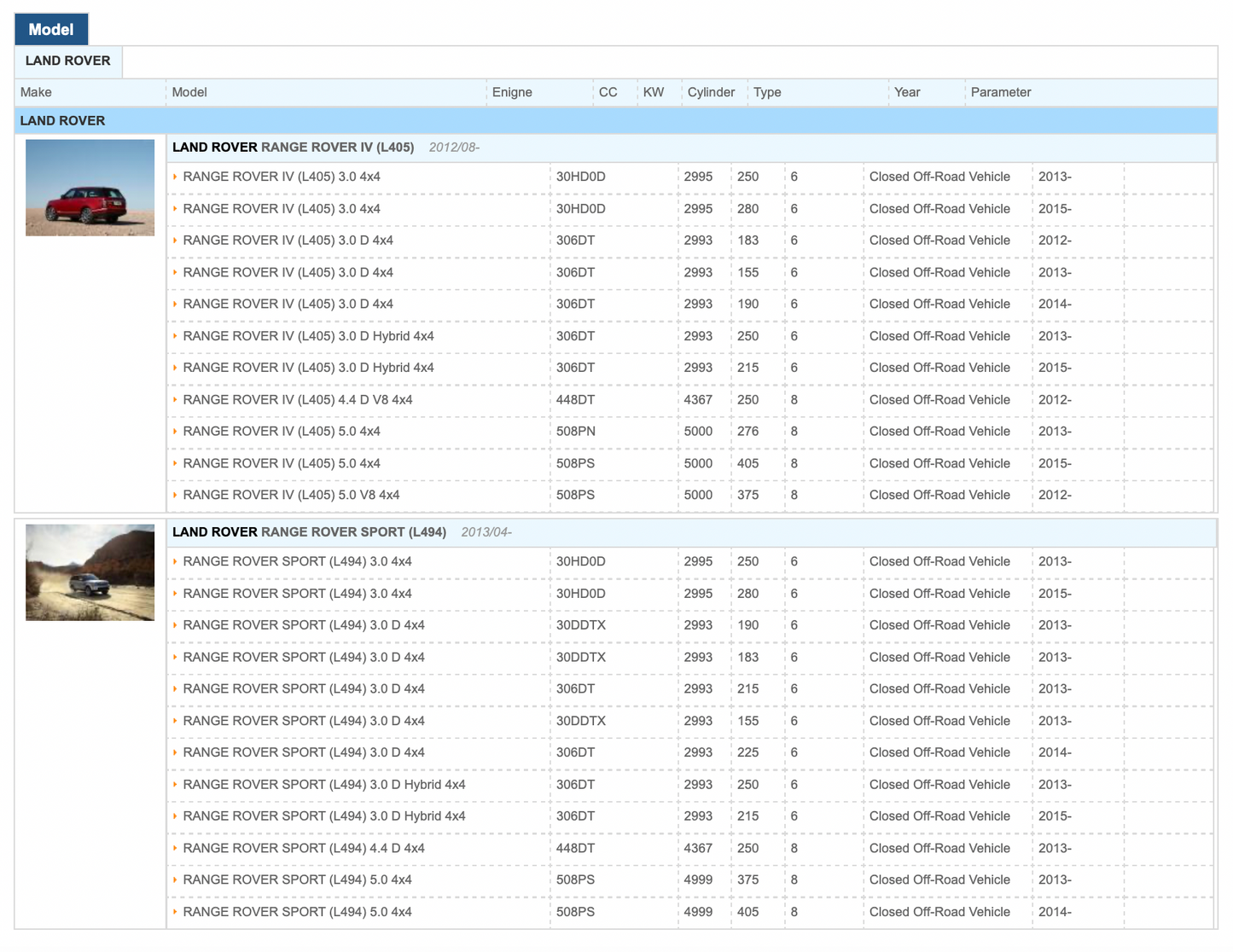Click arrow icon beside Range Rover IV 4.4 D V8
Screen dimensions: 1233x952
[x=175, y=400]
